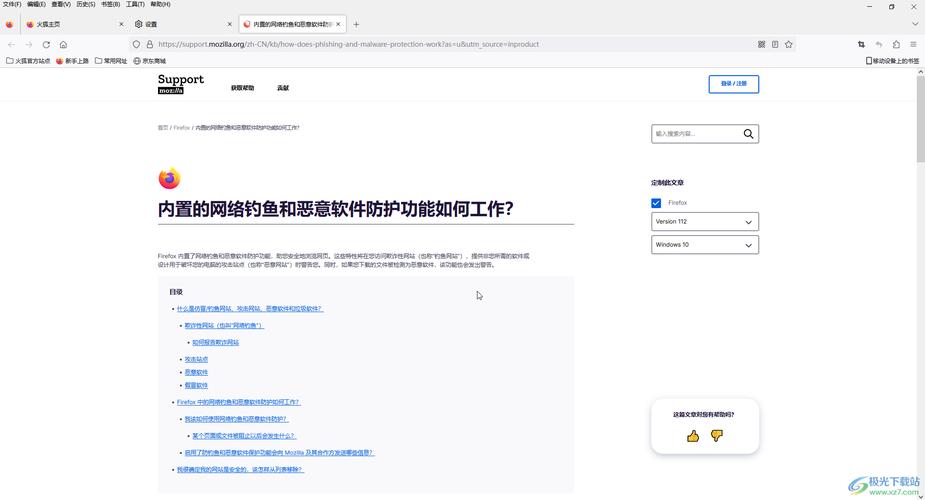Viewport: 925px width, 500px height.
Task: Open first contents link about phishing sites
Action: pos(250,308)
